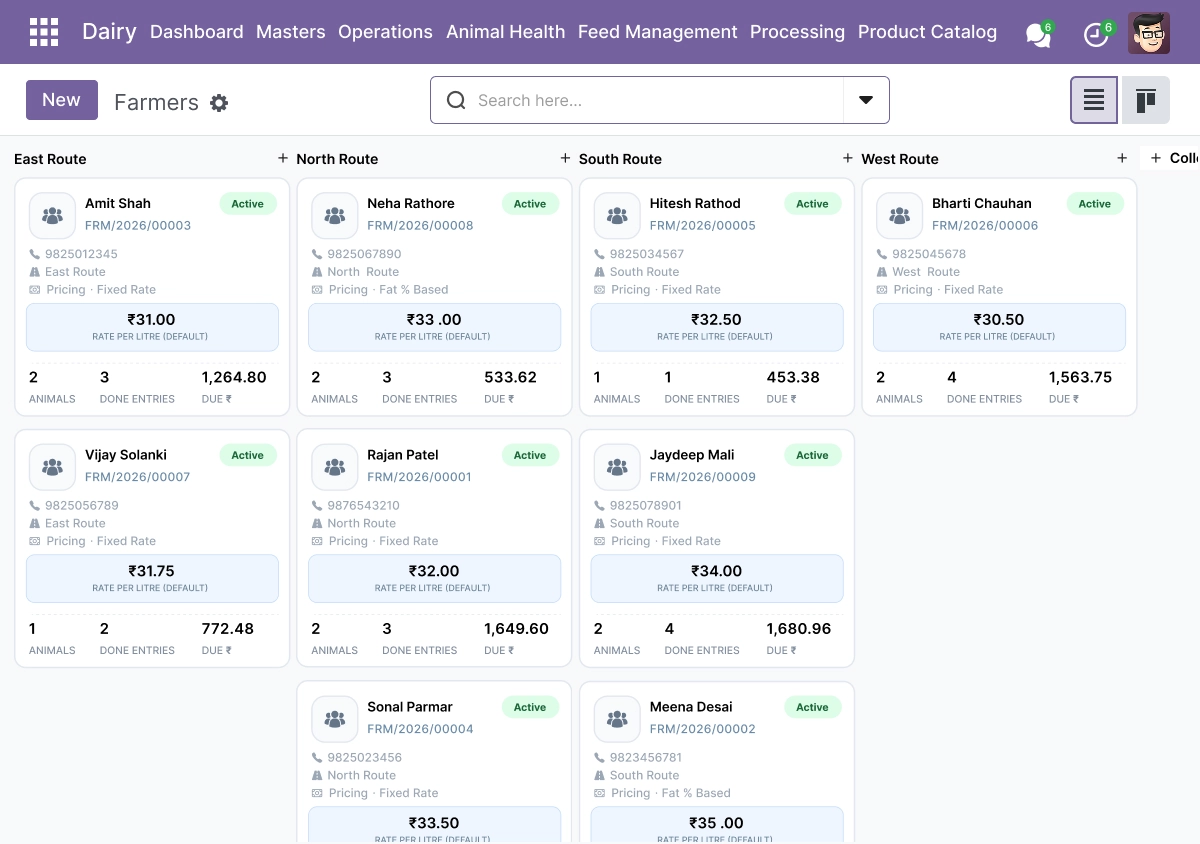Click Meena Desai's farmer avatar icon
Viewport: 1200px width, 844px height.
618,719
